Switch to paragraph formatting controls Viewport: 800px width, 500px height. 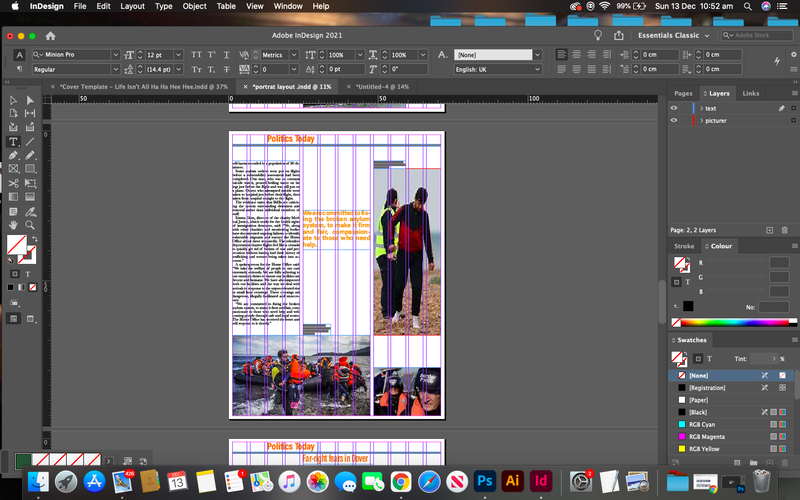click(x=19, y=69)
